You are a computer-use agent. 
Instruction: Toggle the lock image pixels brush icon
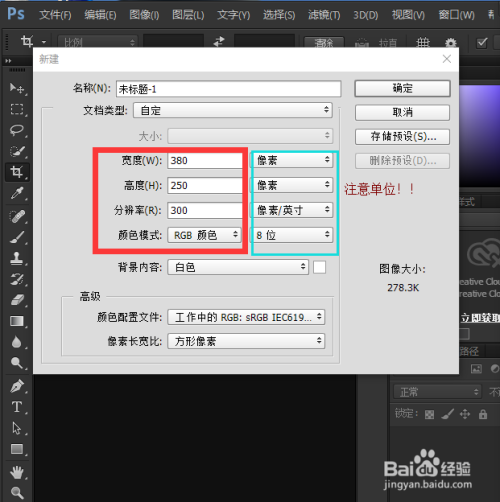pyautogui.click(x=447, y=414)
